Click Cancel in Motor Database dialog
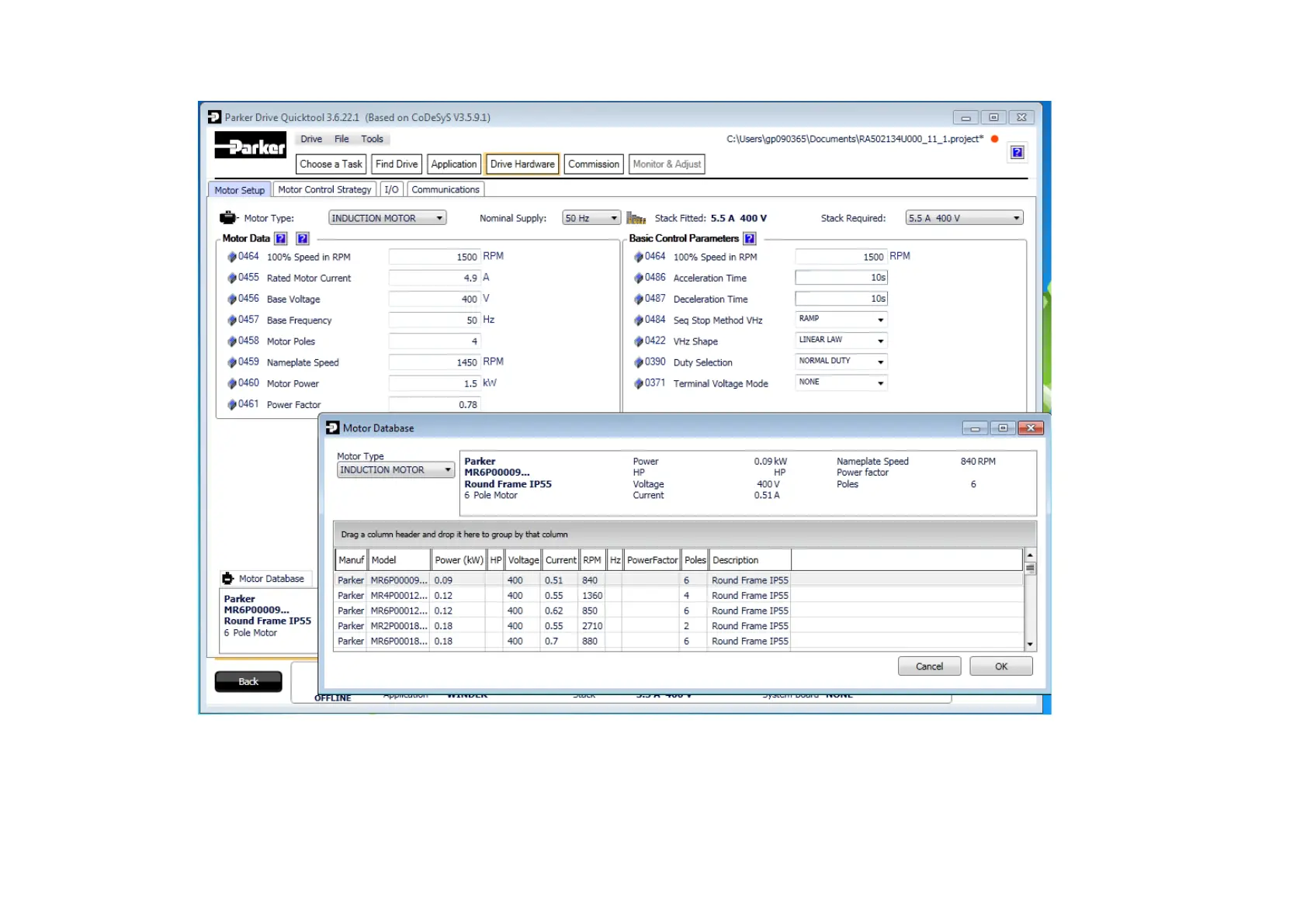 [929, 666]
